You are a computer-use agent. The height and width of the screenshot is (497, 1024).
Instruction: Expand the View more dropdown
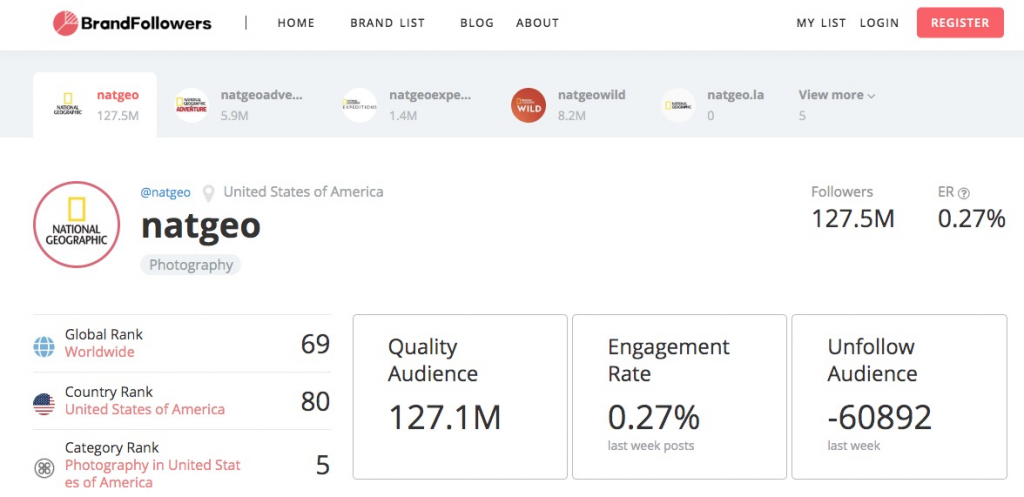click(x=837, y=95)
